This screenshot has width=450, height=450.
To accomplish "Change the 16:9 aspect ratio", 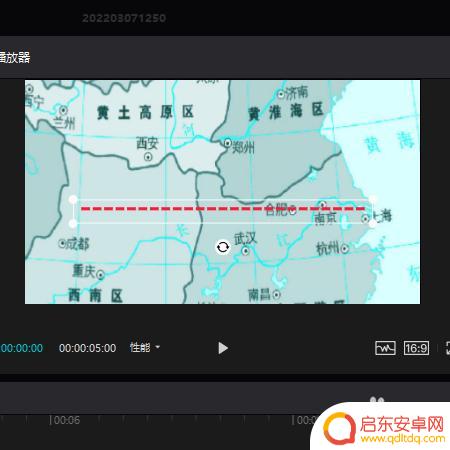I will point(416,348).
